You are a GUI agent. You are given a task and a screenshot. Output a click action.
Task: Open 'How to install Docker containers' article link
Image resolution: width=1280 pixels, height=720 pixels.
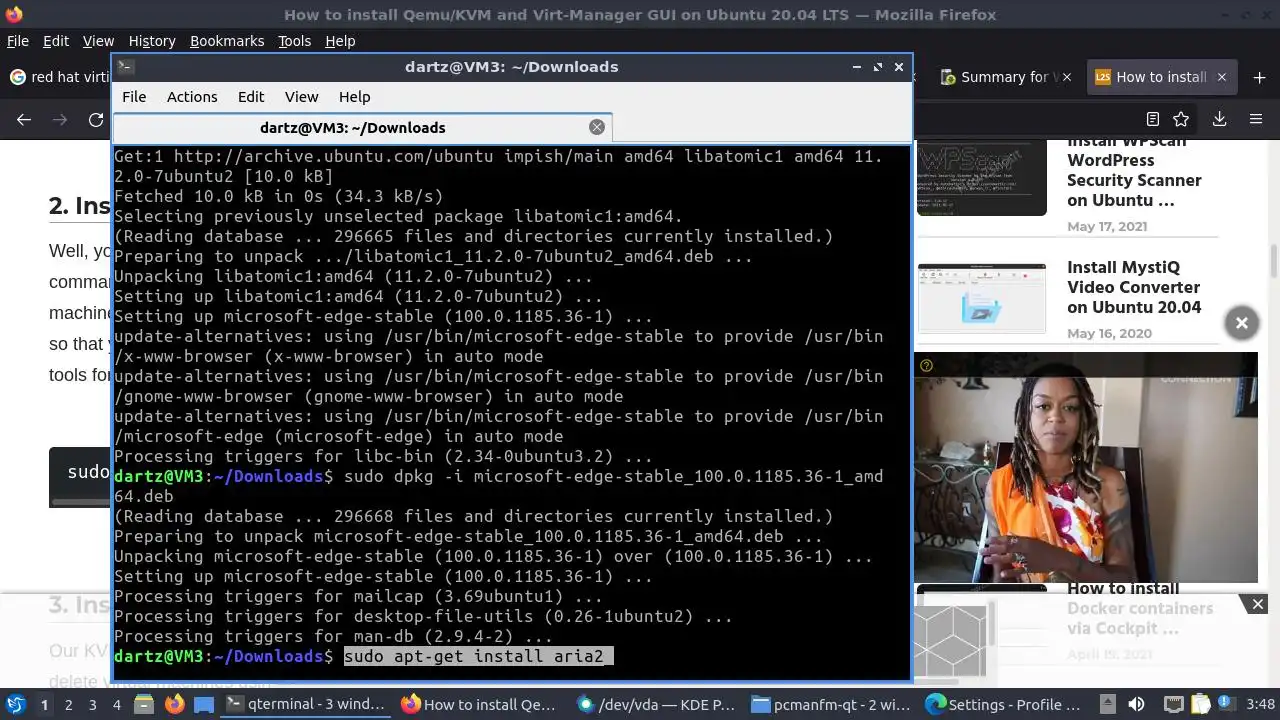click(1140, 609)
